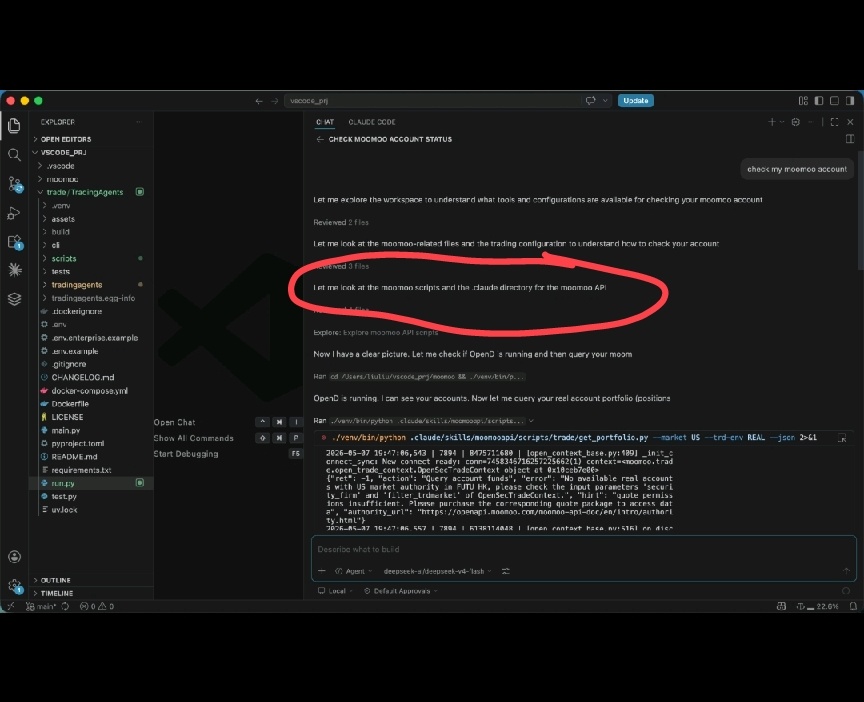The height and width of the screenshot is (702, 864).
Task: Open the deepseek model picker dropdown
Action: coord(438,571)
